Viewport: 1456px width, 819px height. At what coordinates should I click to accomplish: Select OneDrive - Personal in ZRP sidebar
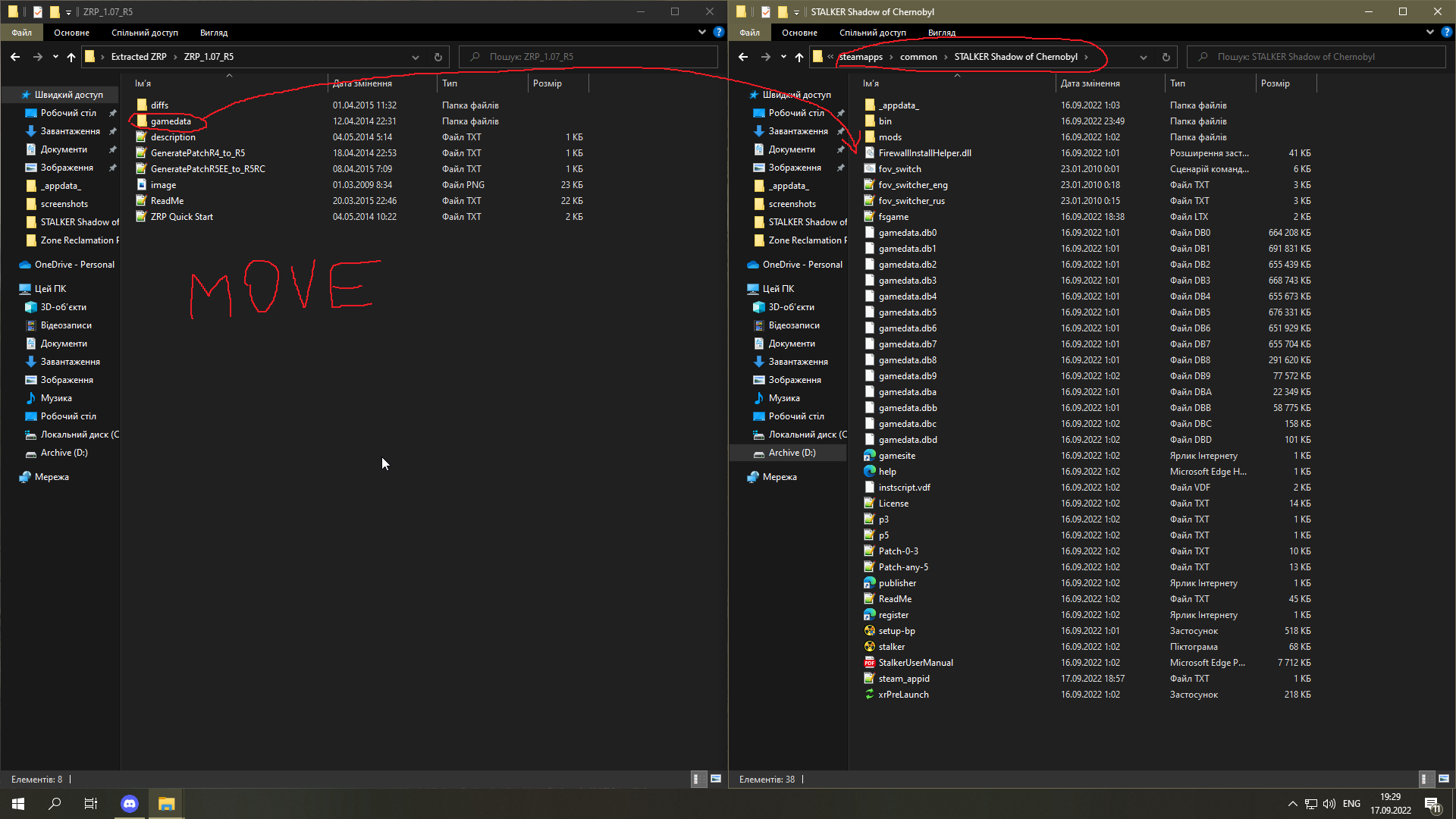pyautogui.click(x=74, y=265)
